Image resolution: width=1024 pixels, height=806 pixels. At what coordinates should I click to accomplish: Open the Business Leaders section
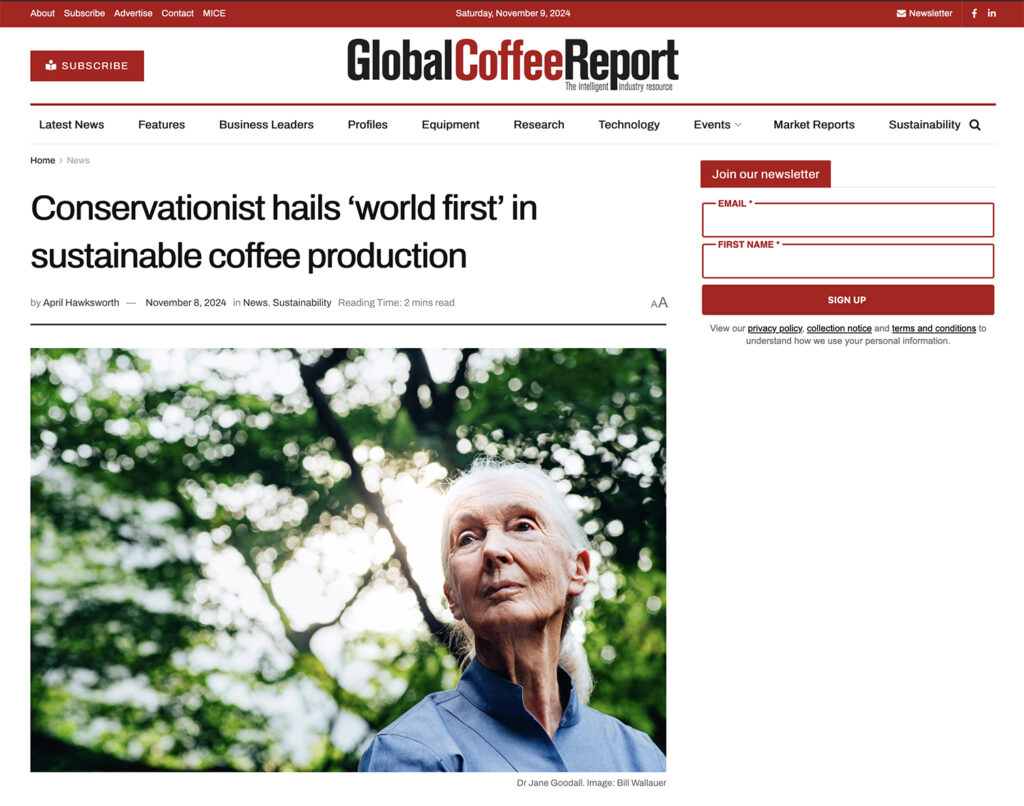click(x=266, y=125)
